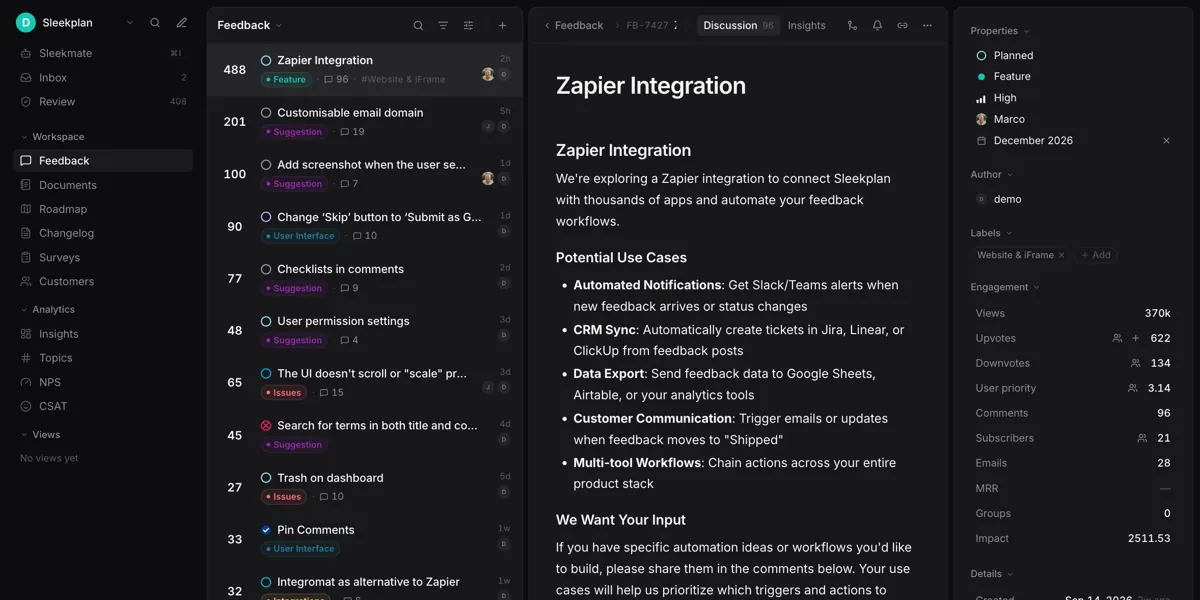Remove the Website & iFrame label
The height and width of the screenshot is (600, 1200).
[x=1062, y=255]
